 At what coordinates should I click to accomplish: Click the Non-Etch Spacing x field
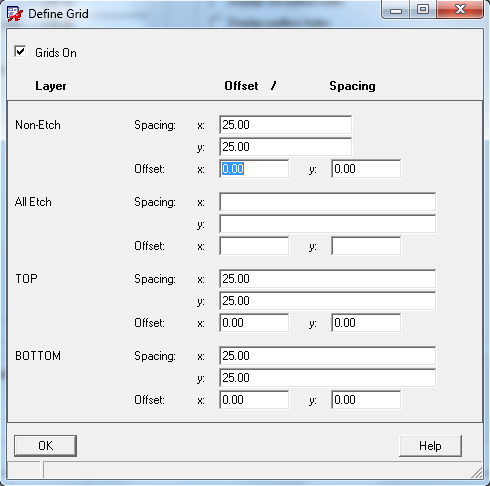point(286,125)
